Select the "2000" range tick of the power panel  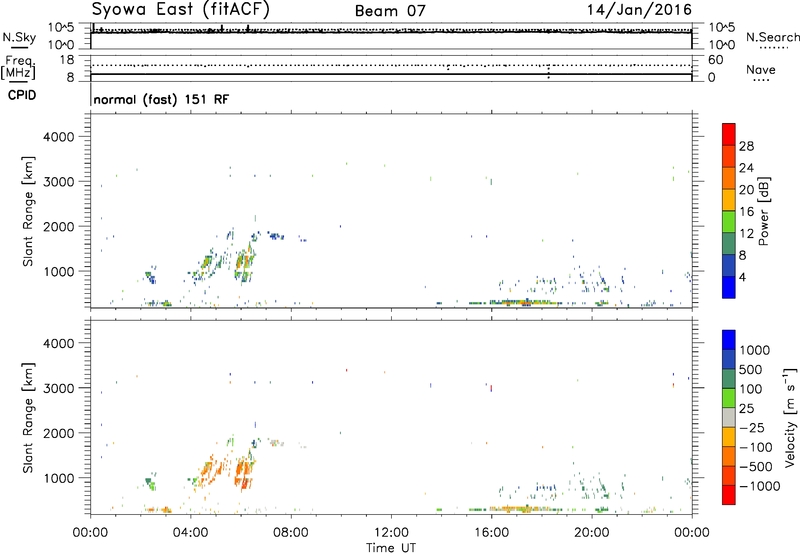point(59,226)
